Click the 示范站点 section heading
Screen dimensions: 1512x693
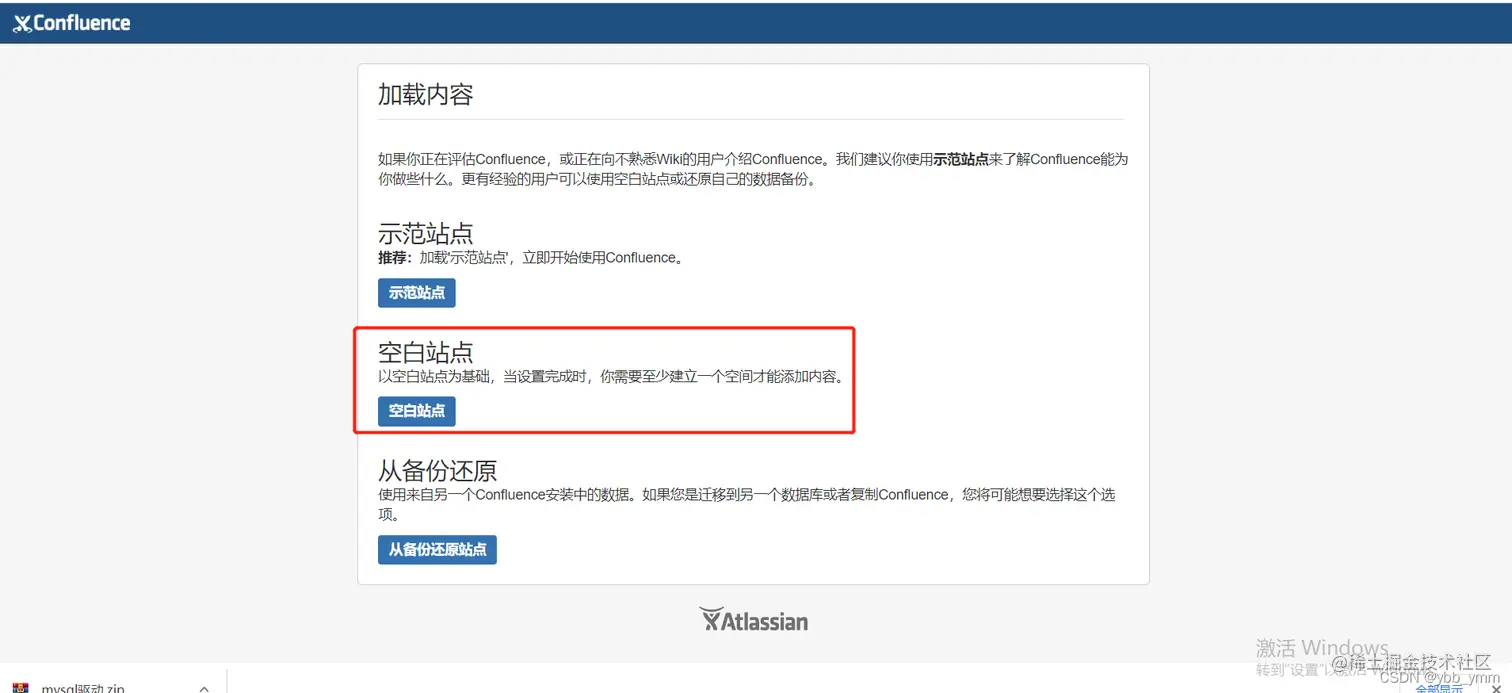(x=425, y=234)
